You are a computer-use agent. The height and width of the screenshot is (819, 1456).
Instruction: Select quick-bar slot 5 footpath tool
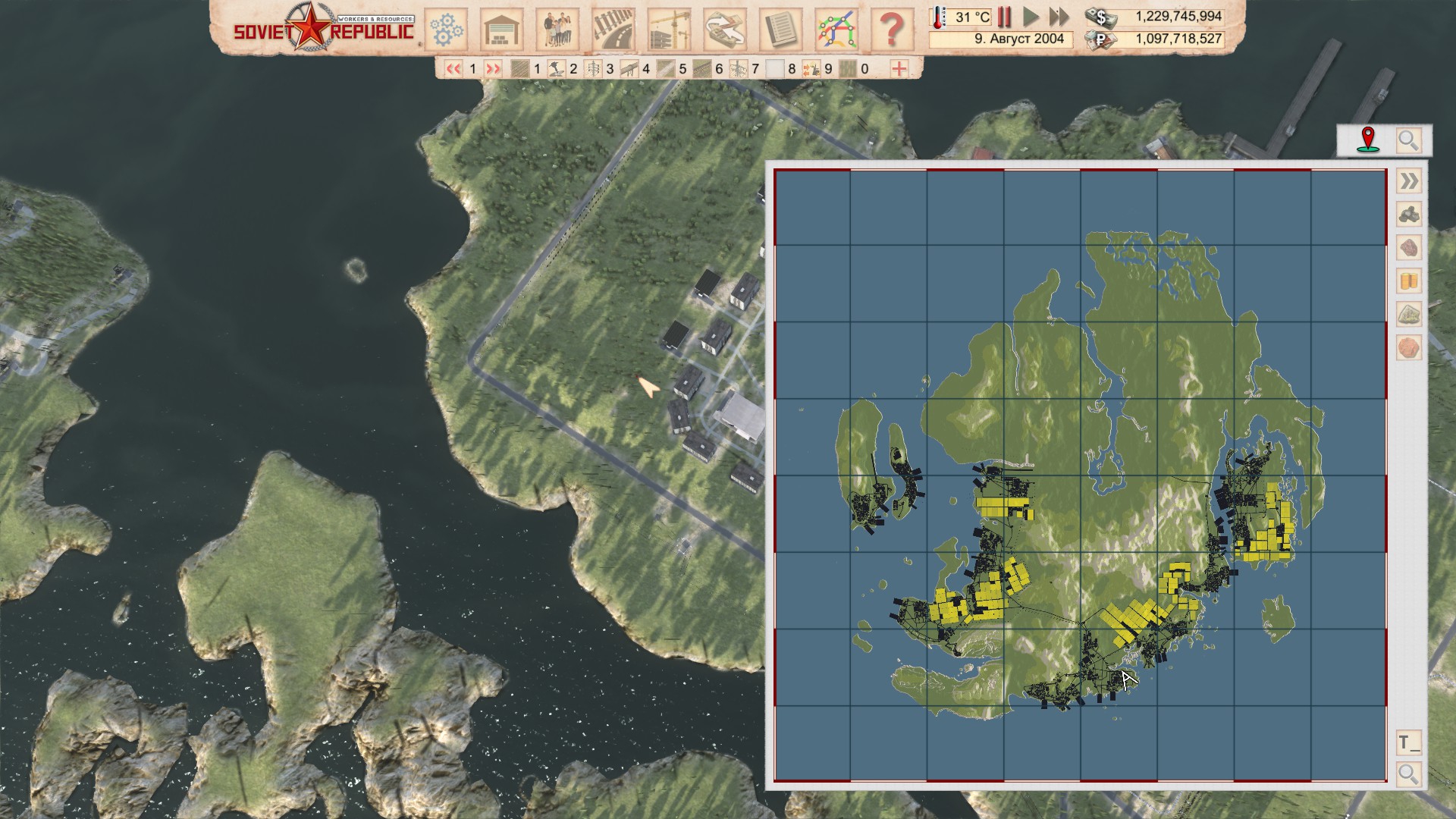click(665, 69)
